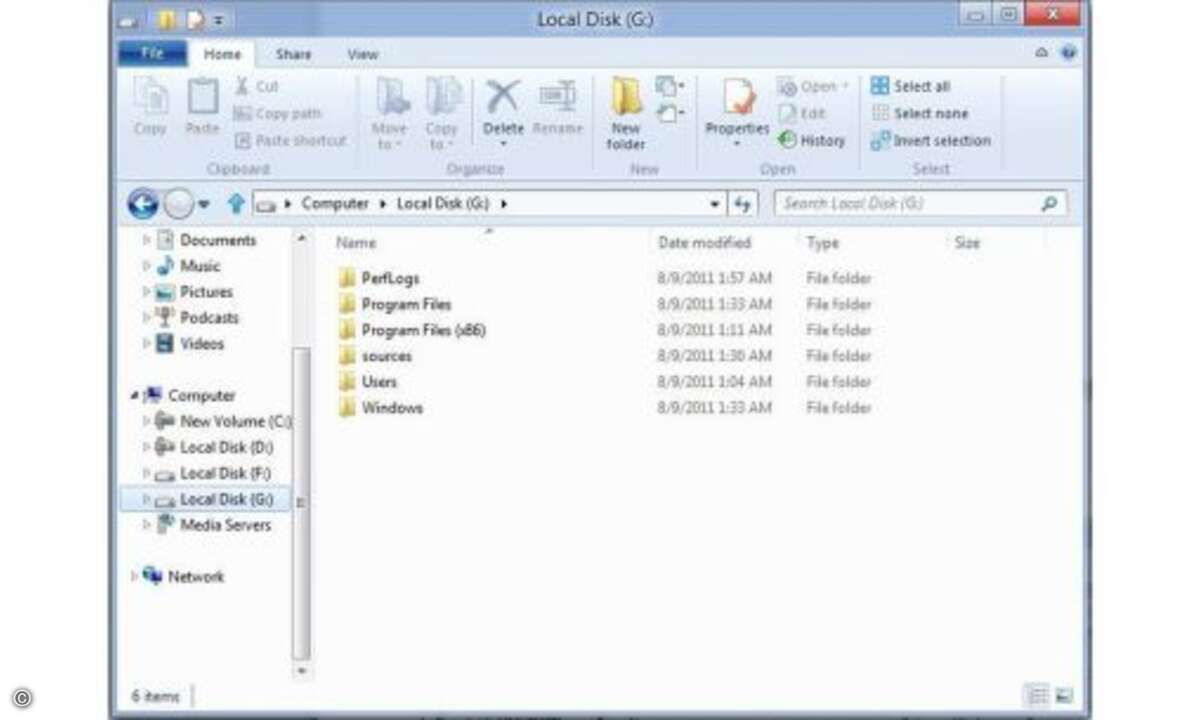Open the Move to button
Viewport: 1200px width, 720px height.
coord(389,113)
